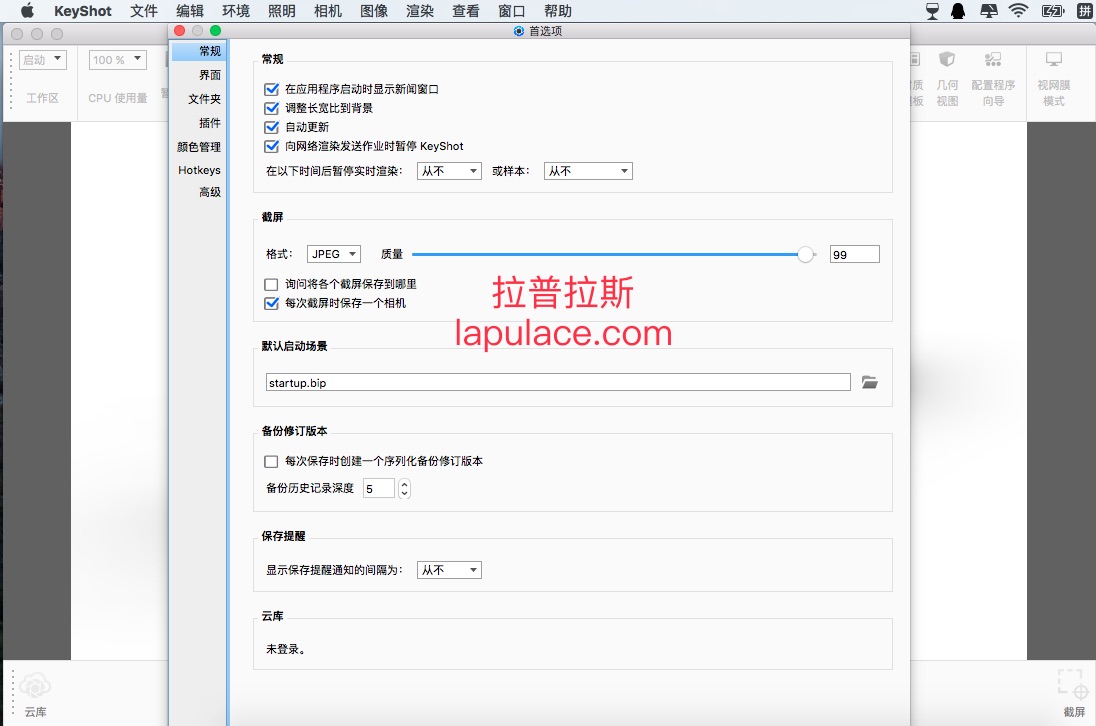Open the 云库 cloud library icon
This screenshot has width=1096, height=726.
click(35, 685)
